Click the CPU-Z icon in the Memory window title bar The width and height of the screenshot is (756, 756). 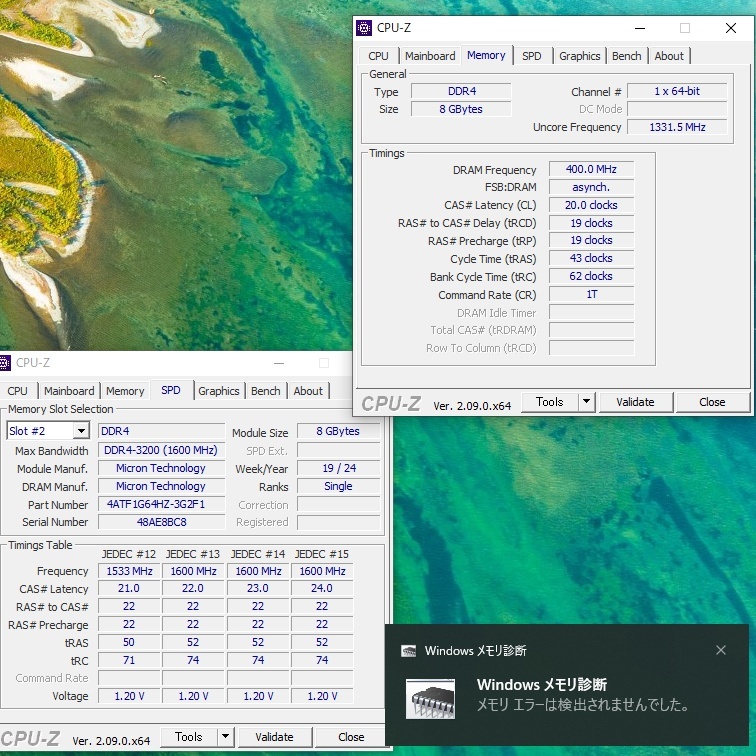coord(365,28)
